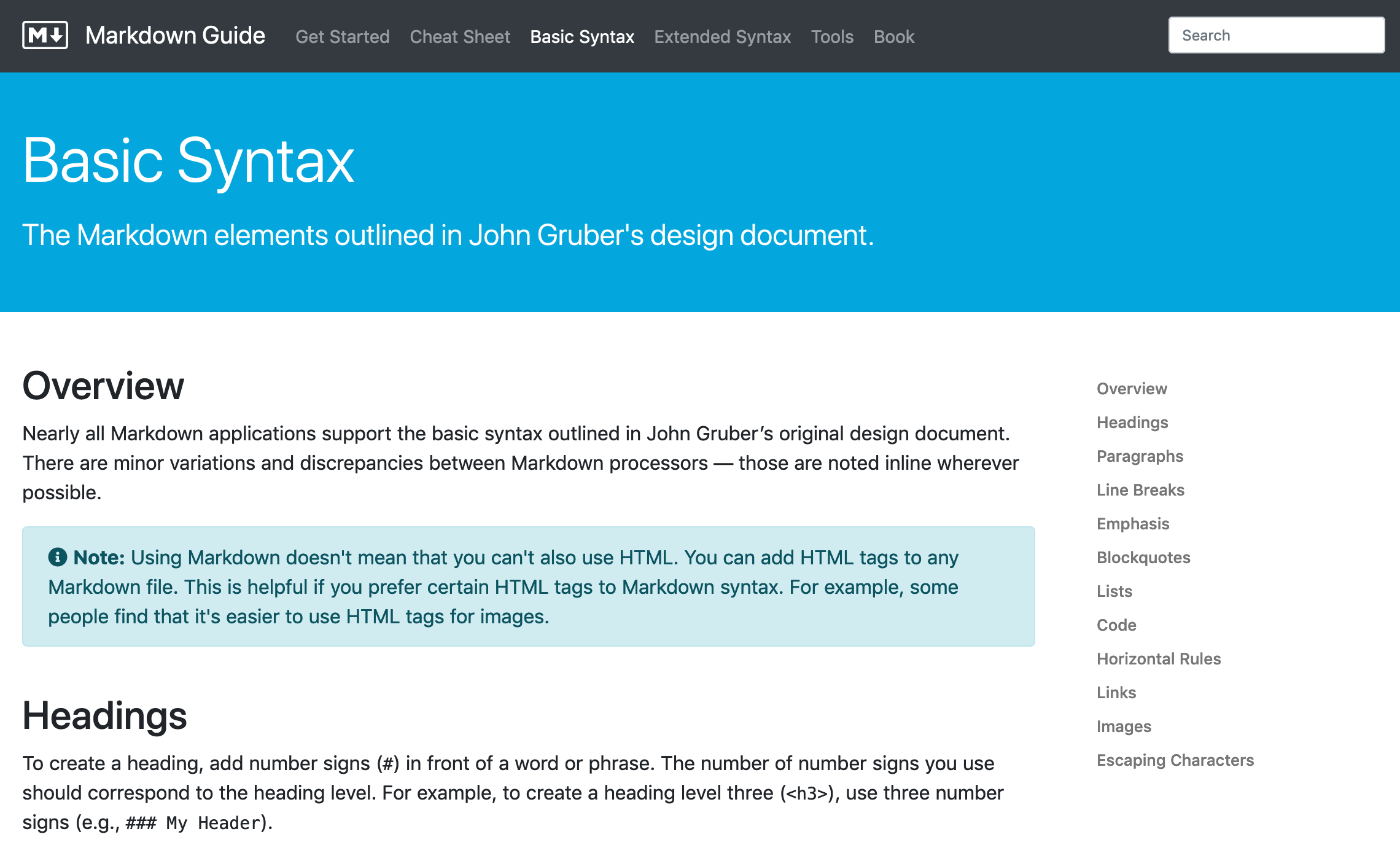Click the Overview section heading
Viewport: 1400px width, 845px height.
(x=103, y=386)
